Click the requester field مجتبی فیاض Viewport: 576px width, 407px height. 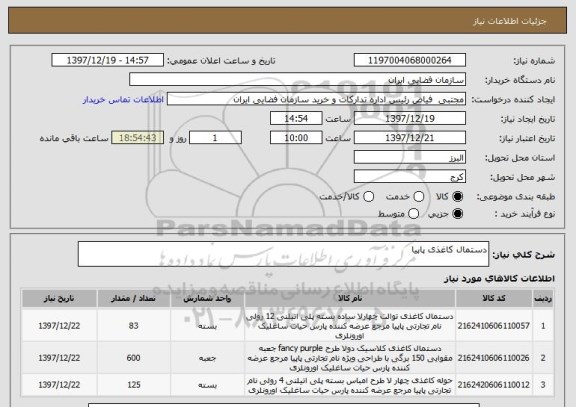(x=316, y=99)
